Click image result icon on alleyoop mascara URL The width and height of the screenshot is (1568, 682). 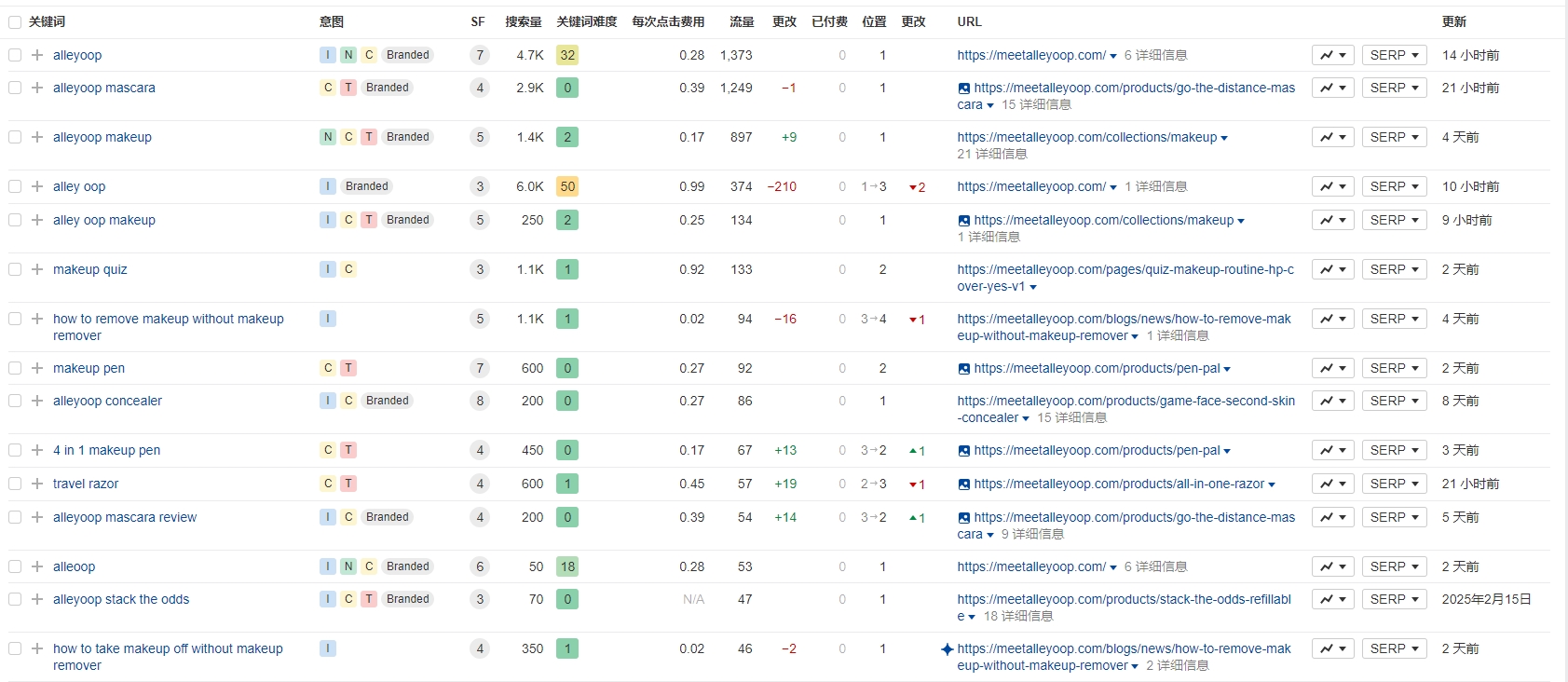[963, 89]
